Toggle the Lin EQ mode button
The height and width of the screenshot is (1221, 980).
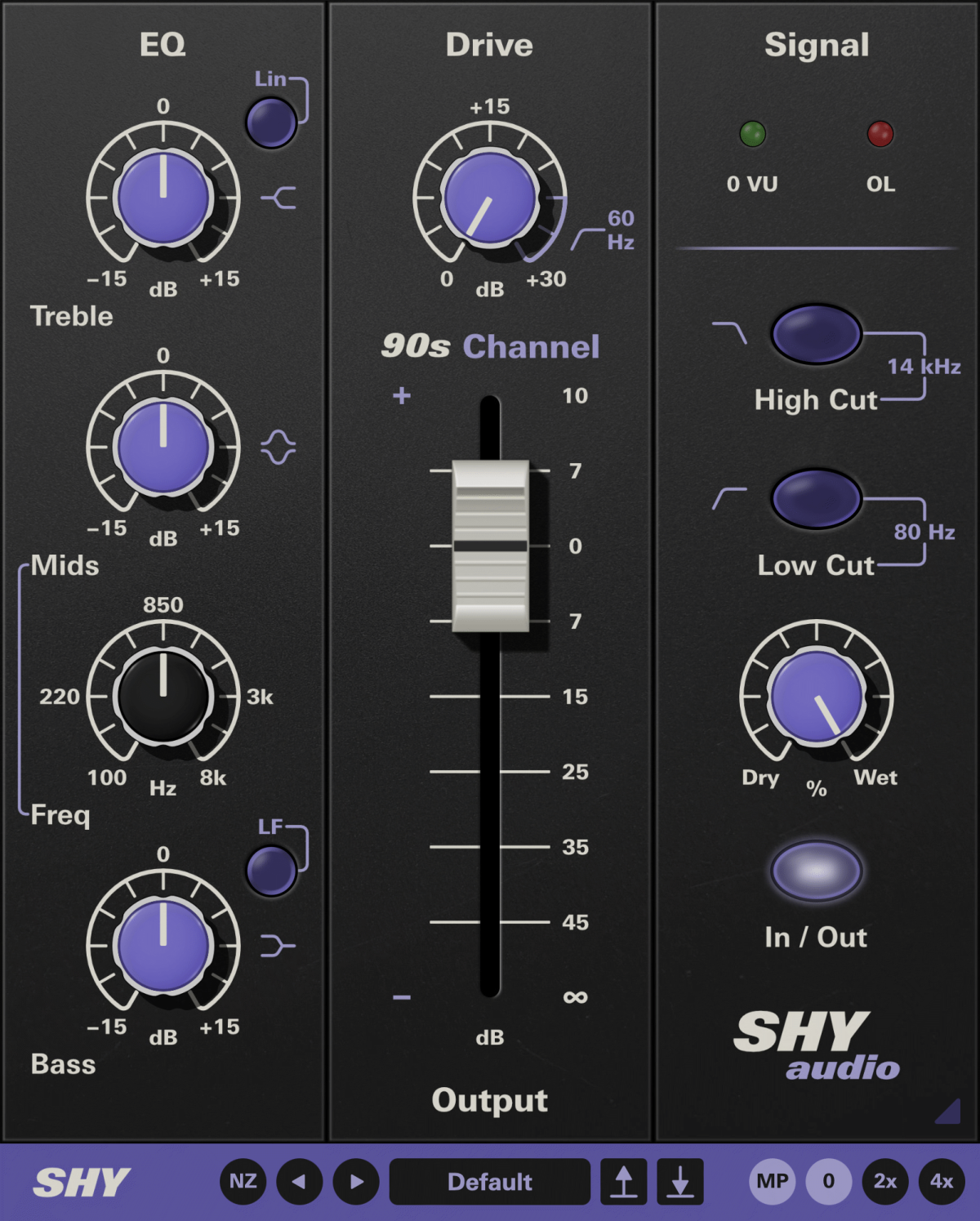click(x=271, y=123)
